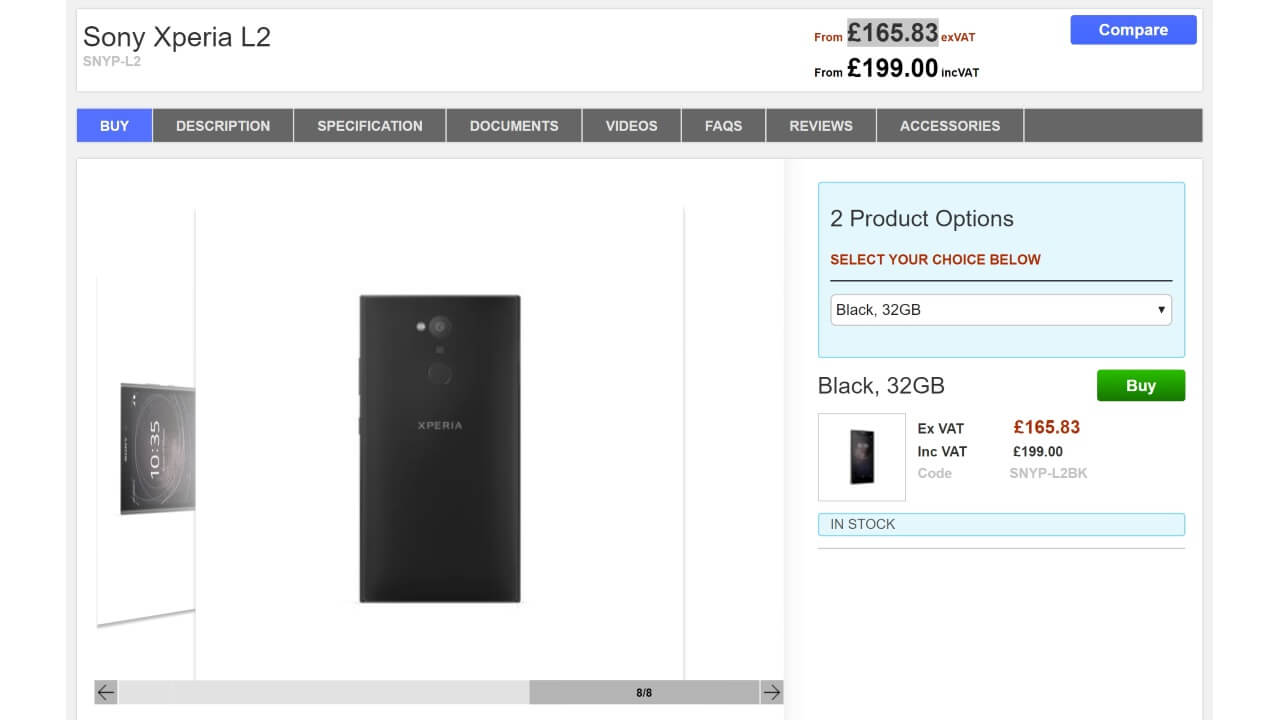Open the FAQs tab
1280x720 pixels.
[723, 126]
